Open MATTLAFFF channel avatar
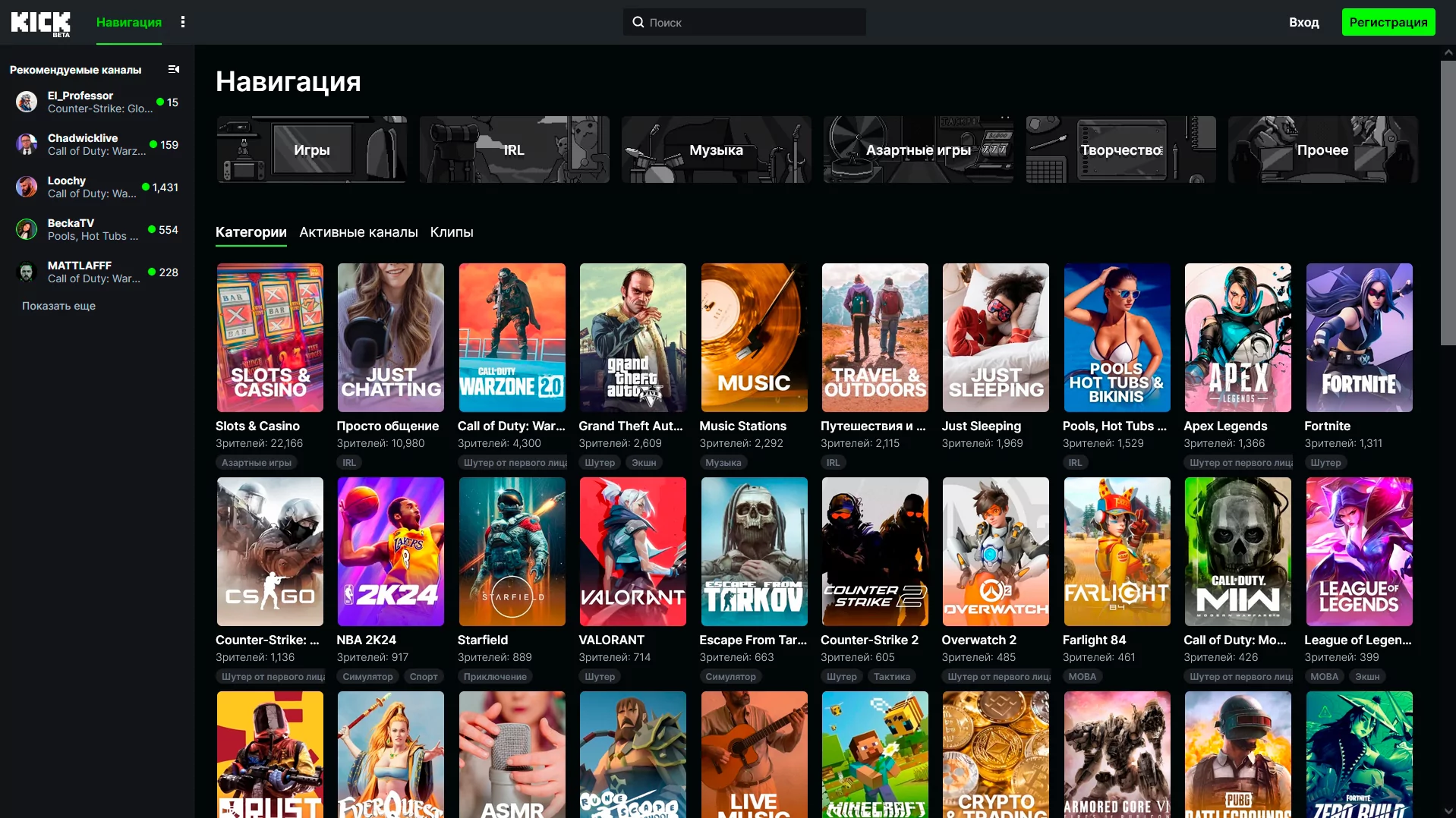1456x818 pixels. [x=27, y=272]
